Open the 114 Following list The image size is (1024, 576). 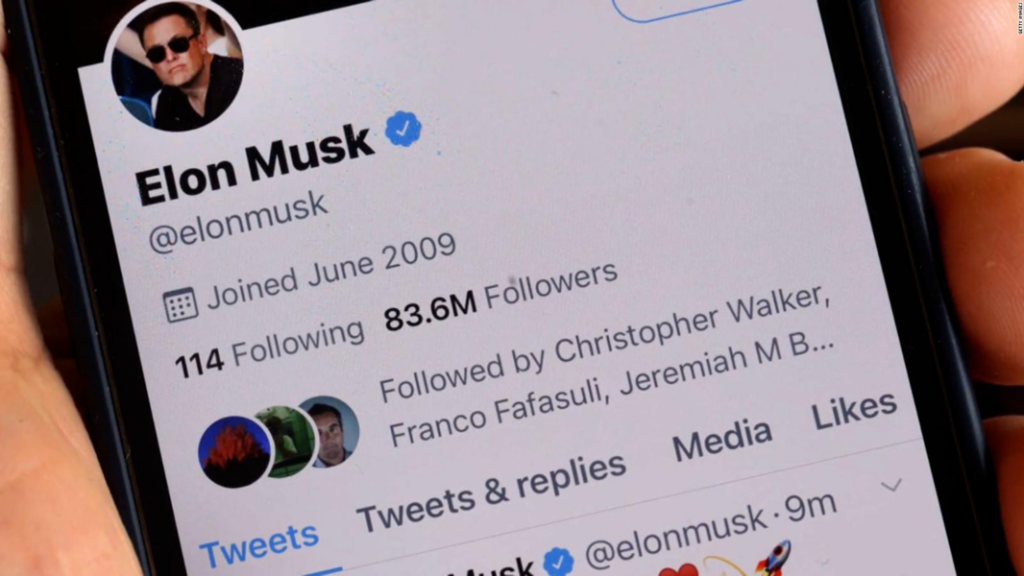[269, 348]
